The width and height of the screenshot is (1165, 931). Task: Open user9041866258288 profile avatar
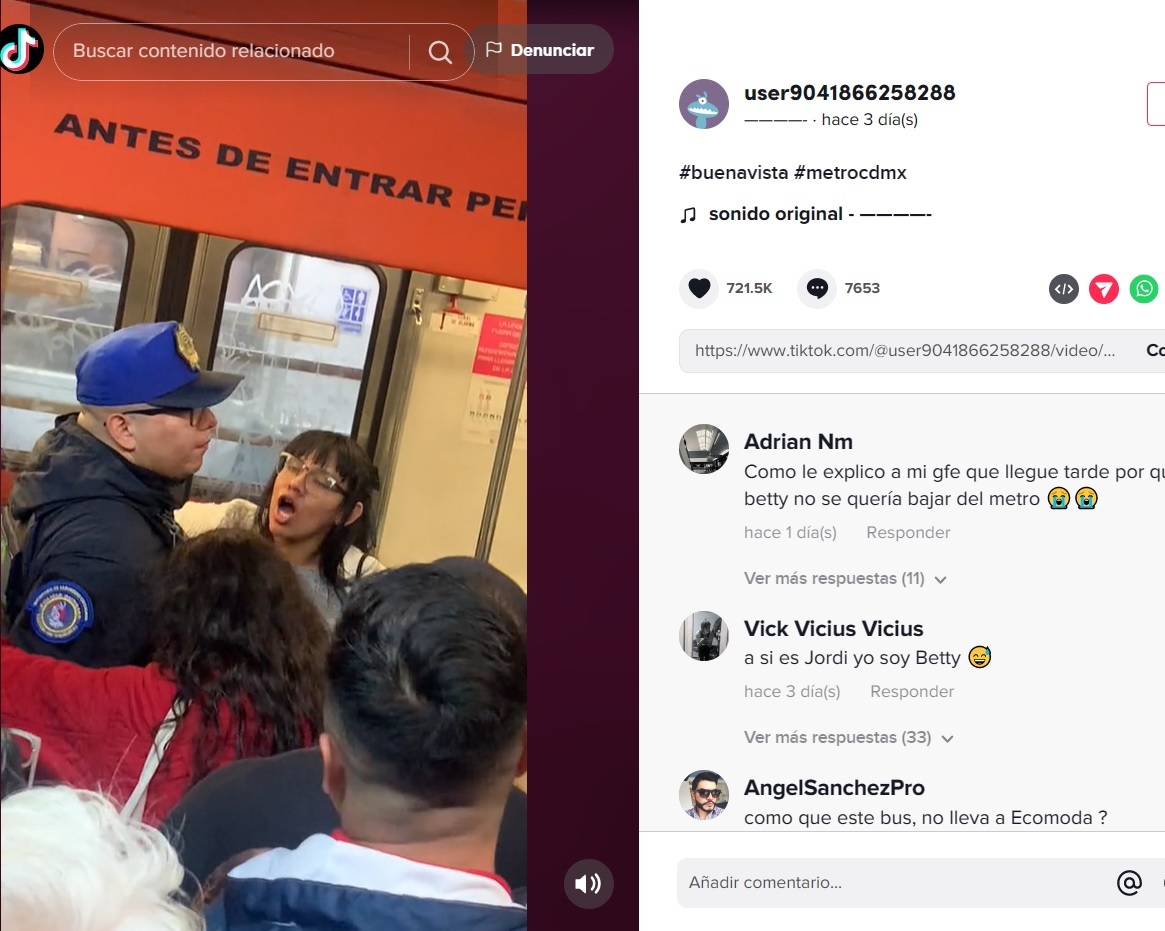tap(704, 104)
